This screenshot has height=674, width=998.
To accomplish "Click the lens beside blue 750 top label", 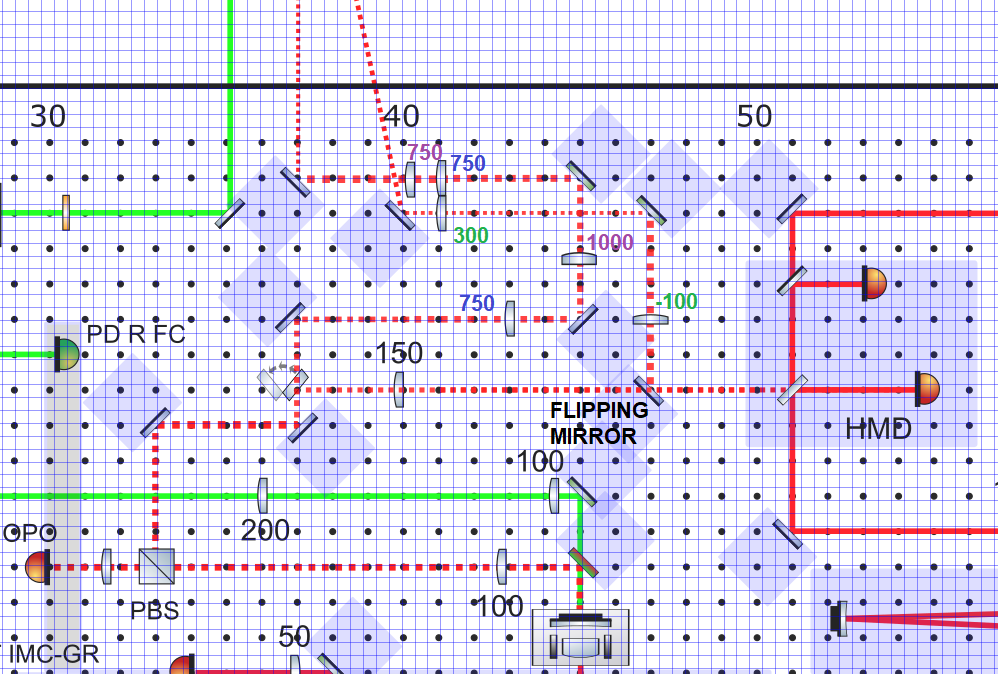I will point(441,178).
